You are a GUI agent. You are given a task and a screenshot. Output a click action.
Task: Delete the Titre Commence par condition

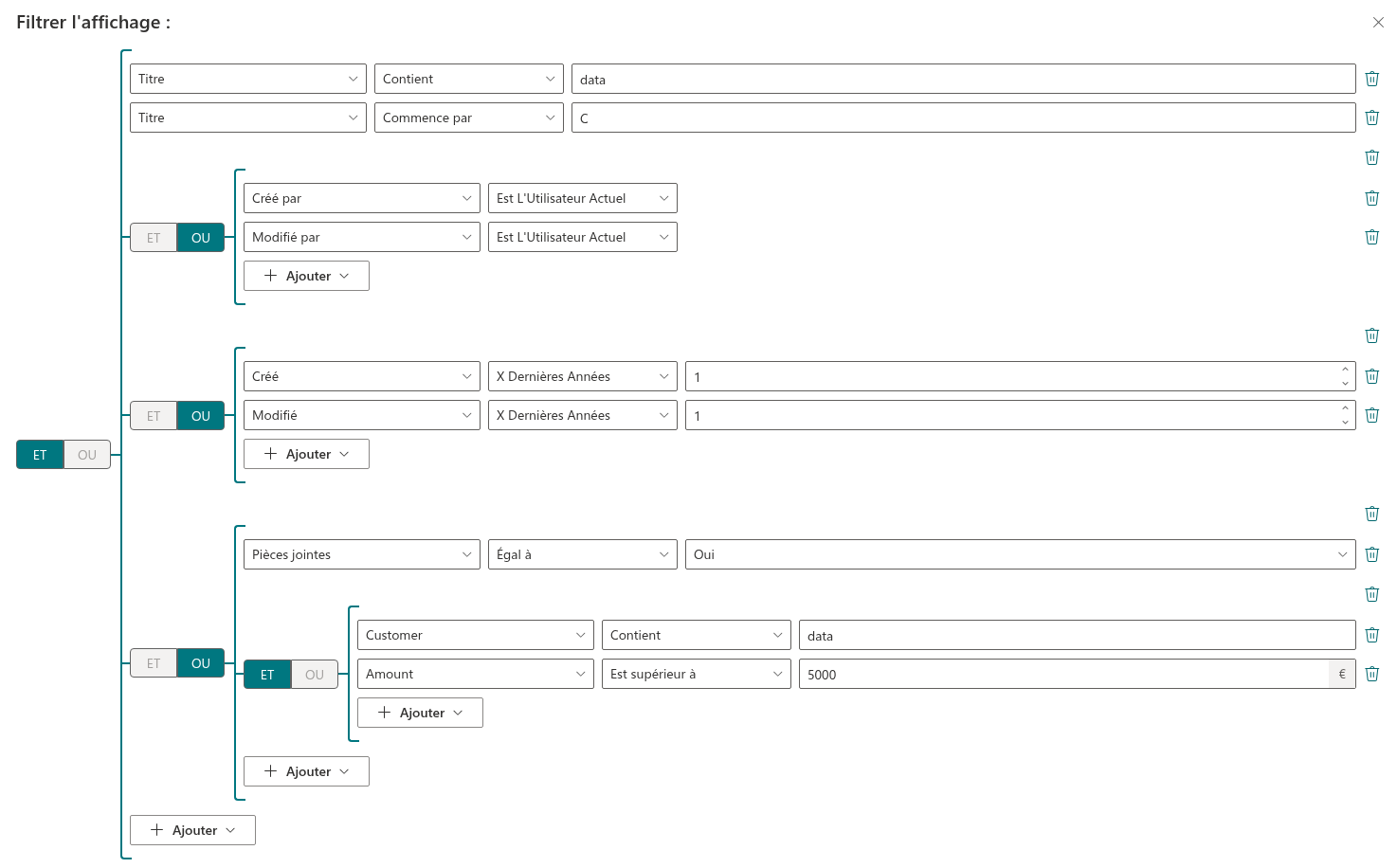point(1371,118)
